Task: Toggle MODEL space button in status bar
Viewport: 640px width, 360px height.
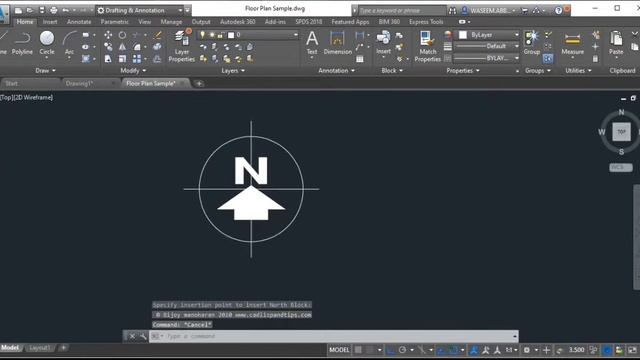Action: coord(339,350)
